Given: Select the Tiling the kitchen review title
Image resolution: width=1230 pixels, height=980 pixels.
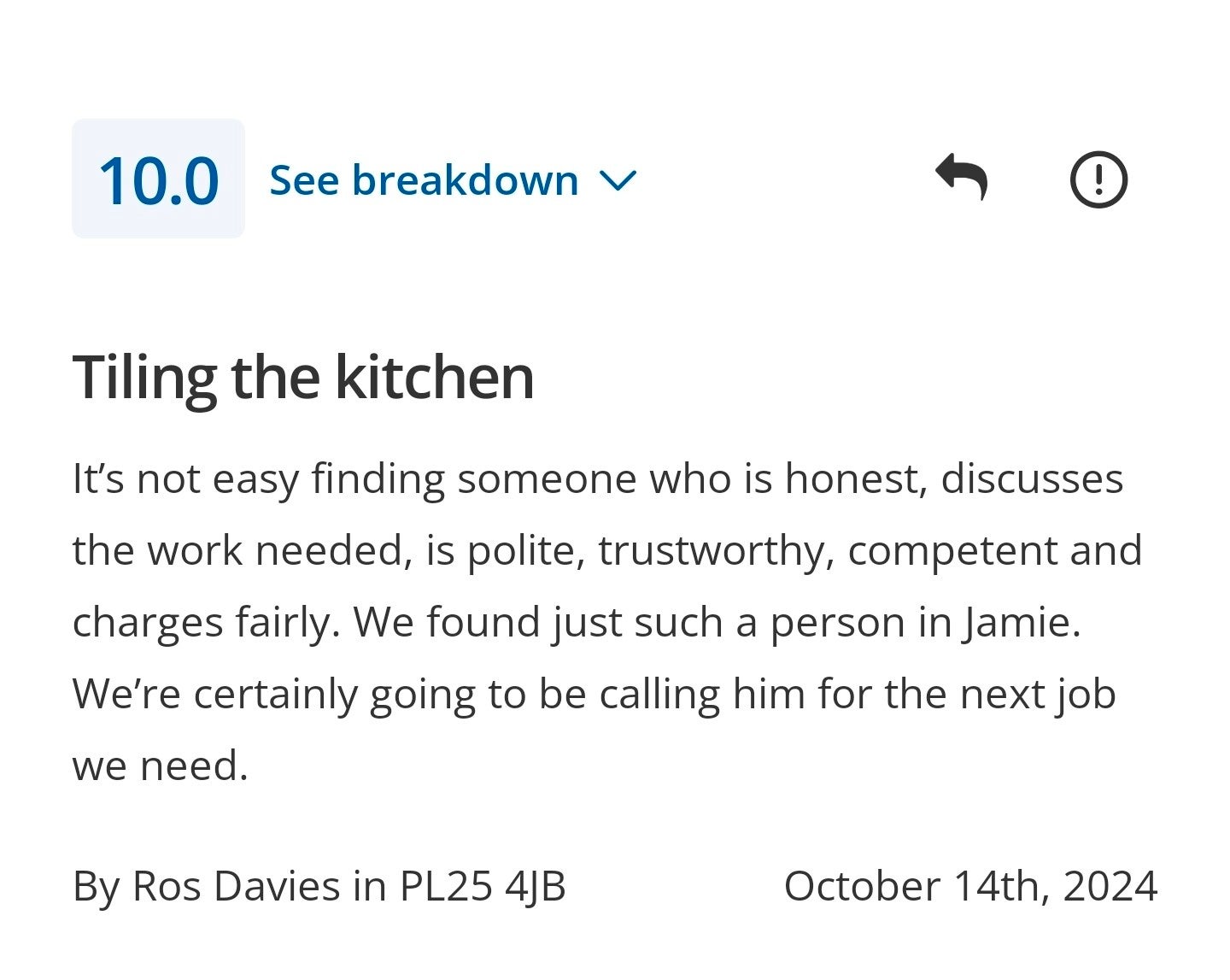Looking at the screenshot, I should [303, 377].
